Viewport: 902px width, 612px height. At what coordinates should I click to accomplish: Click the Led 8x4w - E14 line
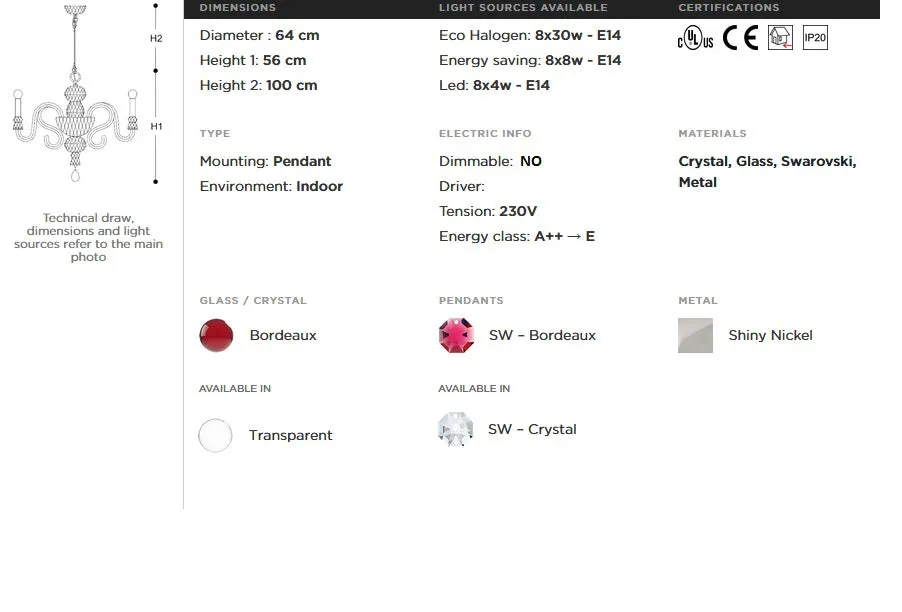494,86
